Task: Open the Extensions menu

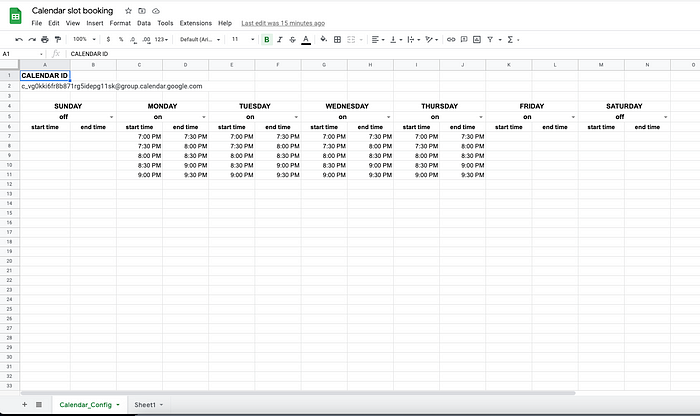Action: [196, 23]
